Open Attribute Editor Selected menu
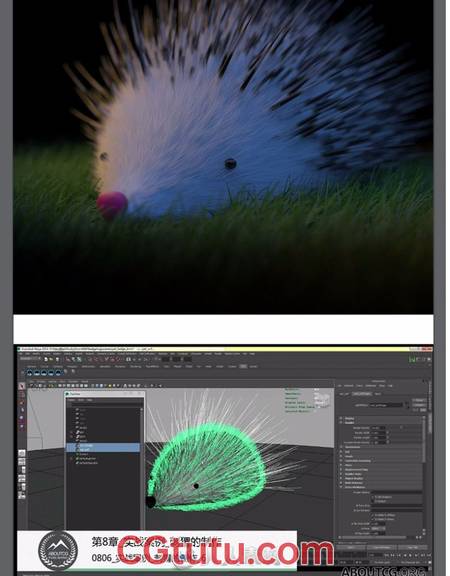The width and height of the screenshot is (450, 576). [x=349, y=386]
